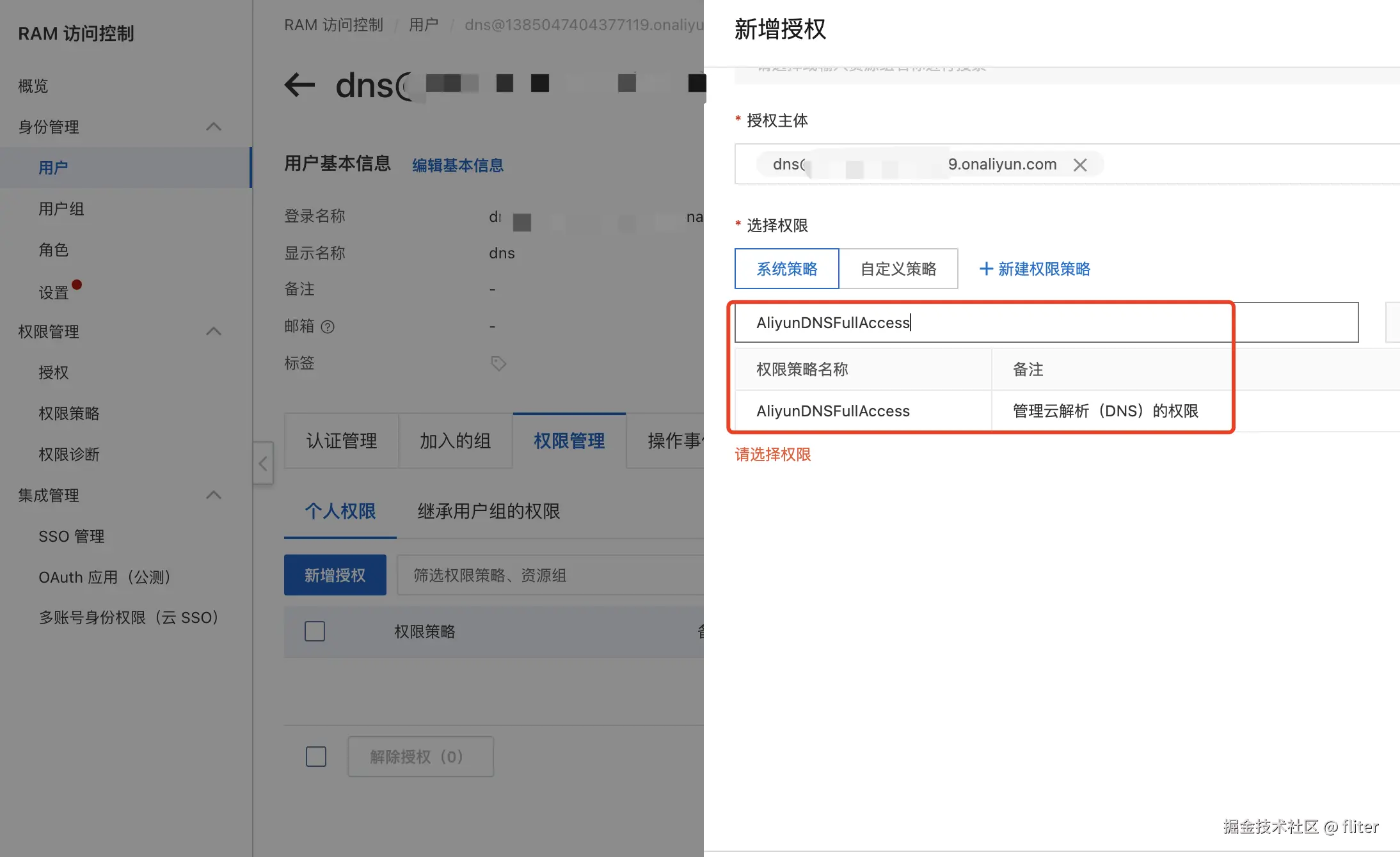Click the plus icon to create a permission policy

[x=986, y=269]
